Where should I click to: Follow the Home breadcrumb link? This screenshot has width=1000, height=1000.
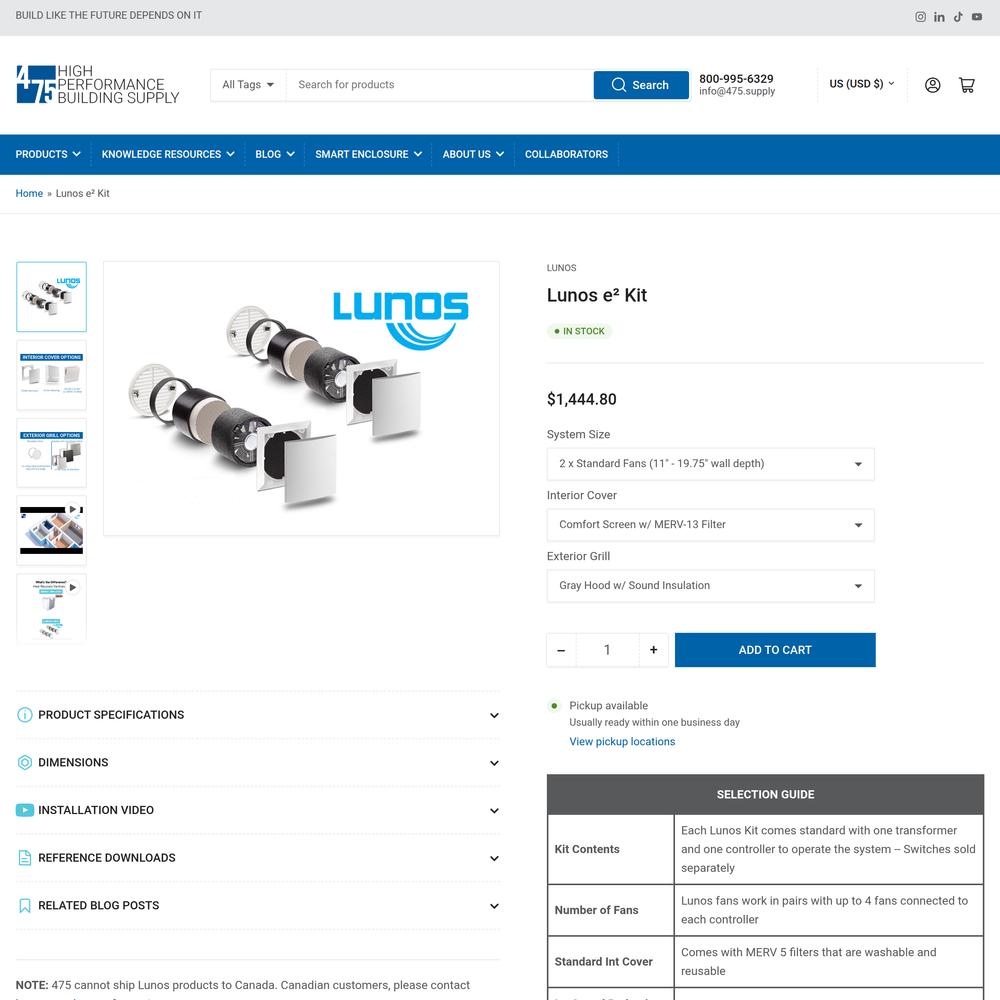click(x=29, y=193)
